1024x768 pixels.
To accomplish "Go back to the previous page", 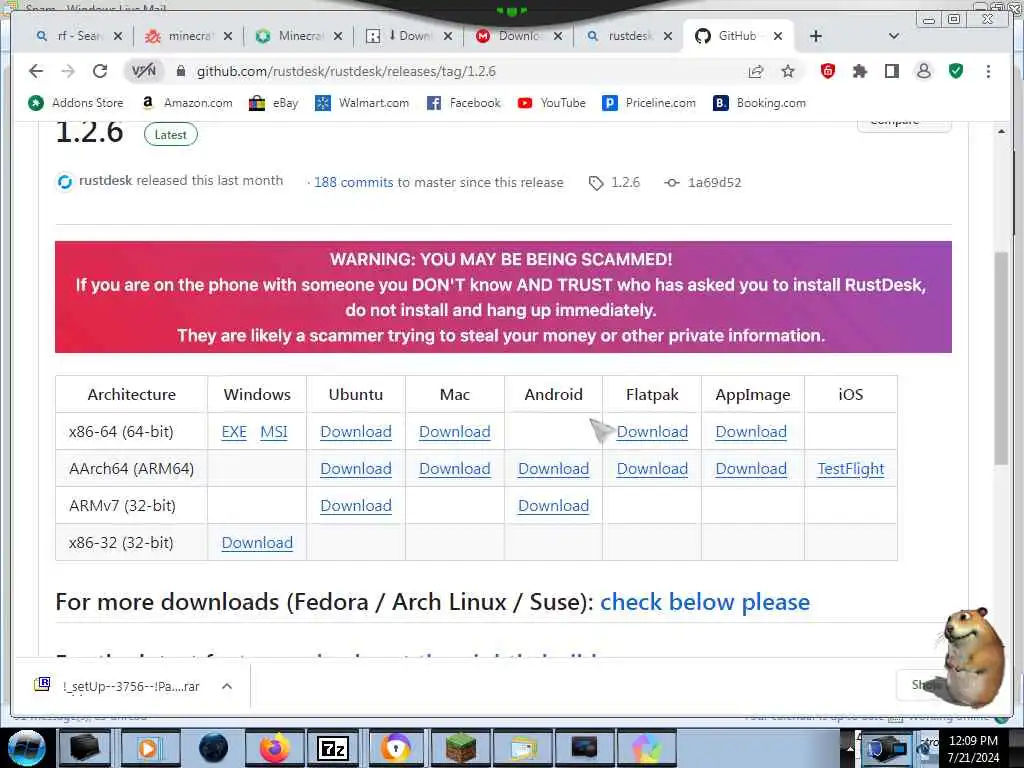I will coord(36,71).
